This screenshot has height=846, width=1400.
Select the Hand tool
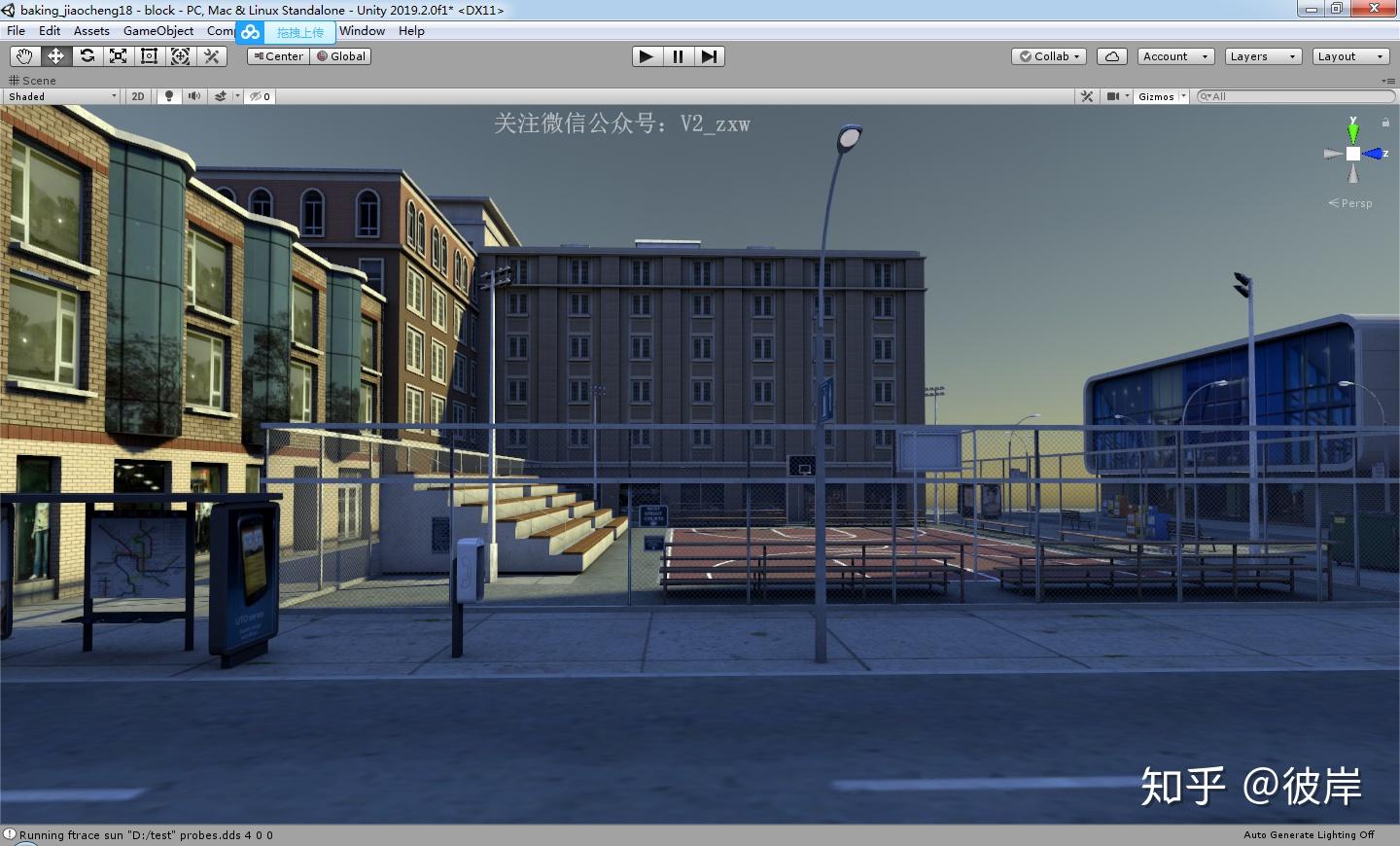[x=24, y=56]
